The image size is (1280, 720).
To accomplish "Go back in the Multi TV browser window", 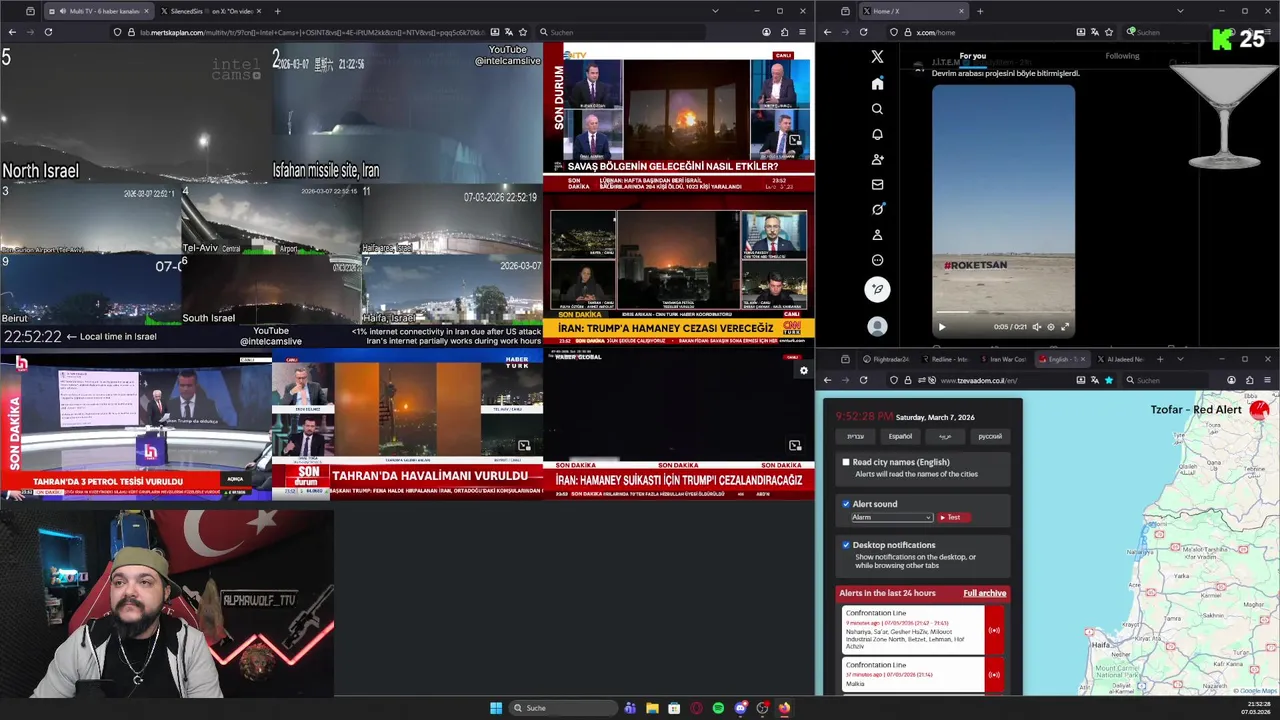I will coord(12,32).
